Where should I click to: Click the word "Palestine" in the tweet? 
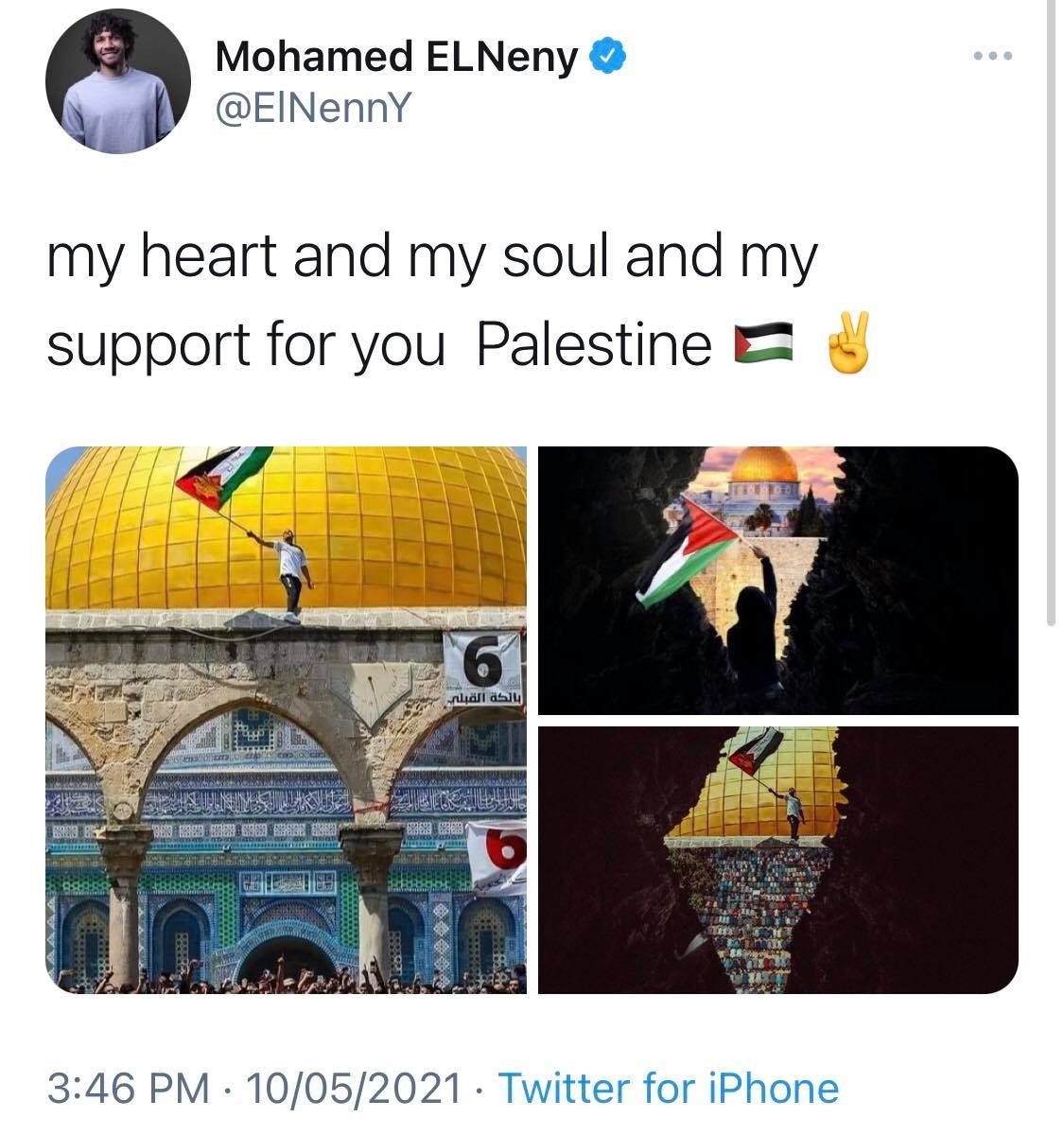point(593,343)
